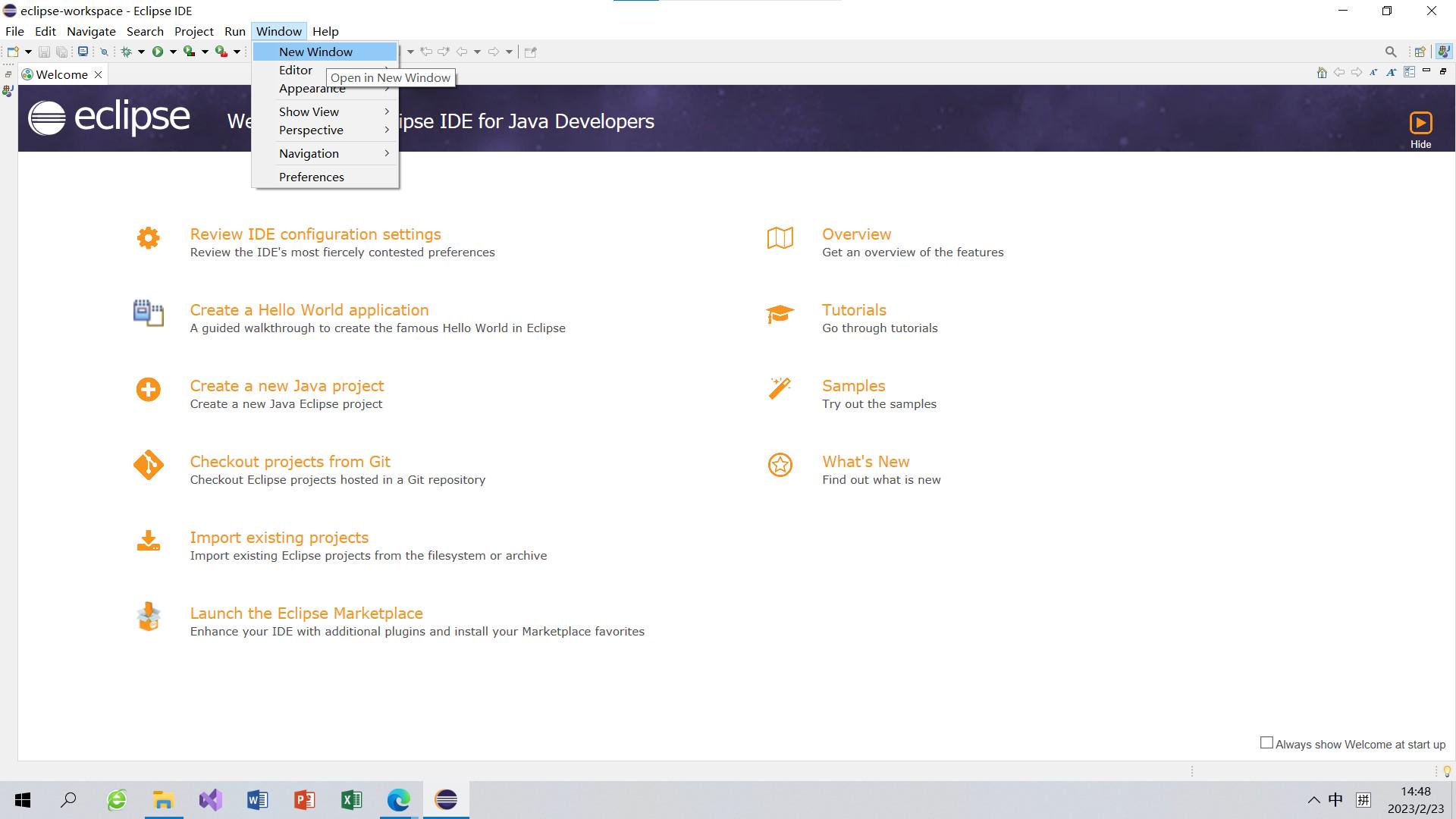1456x819 pixels.
Task: Open the Back history dropdown arrow
Action: click(477, 52)
